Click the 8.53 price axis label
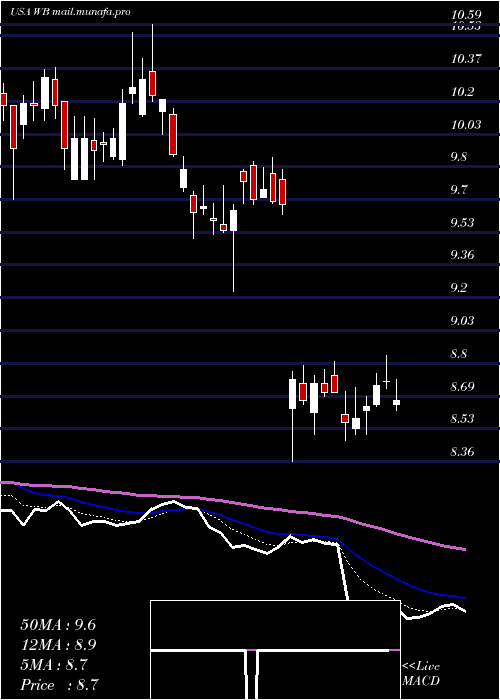Viewport: 500px width, 700px height. [x=462, y=419]
